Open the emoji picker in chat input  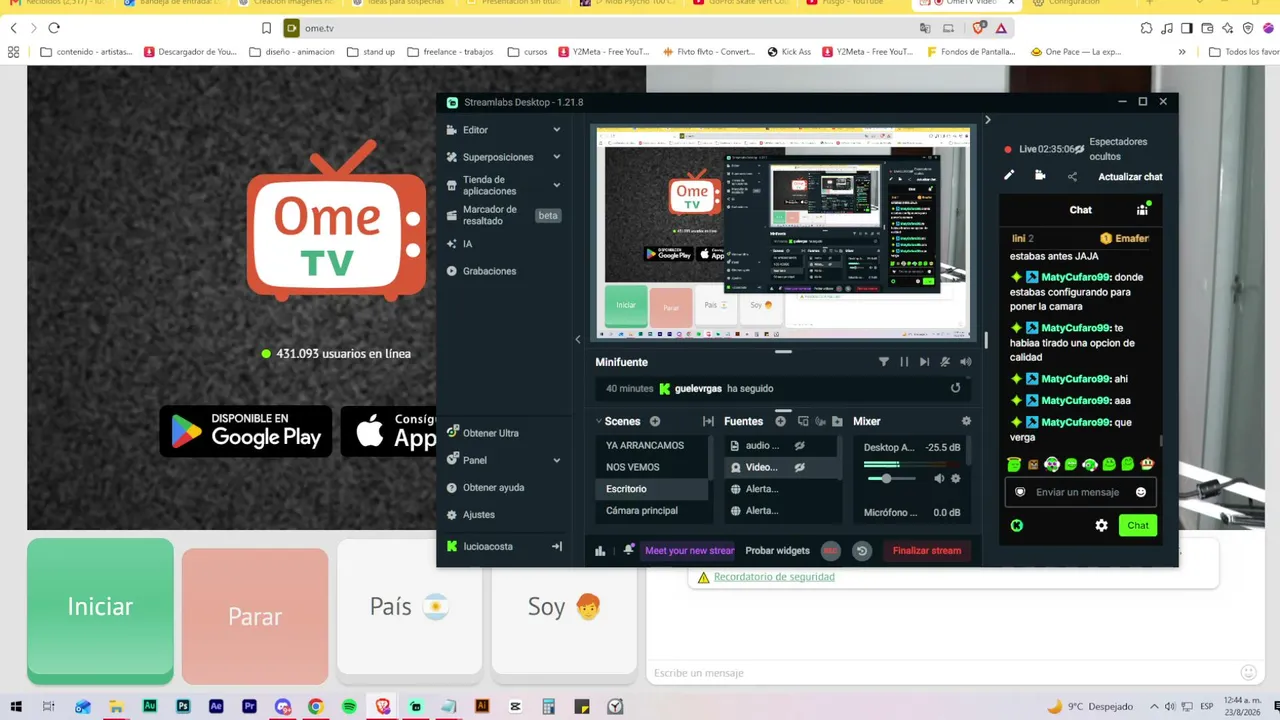[1141, 492]
